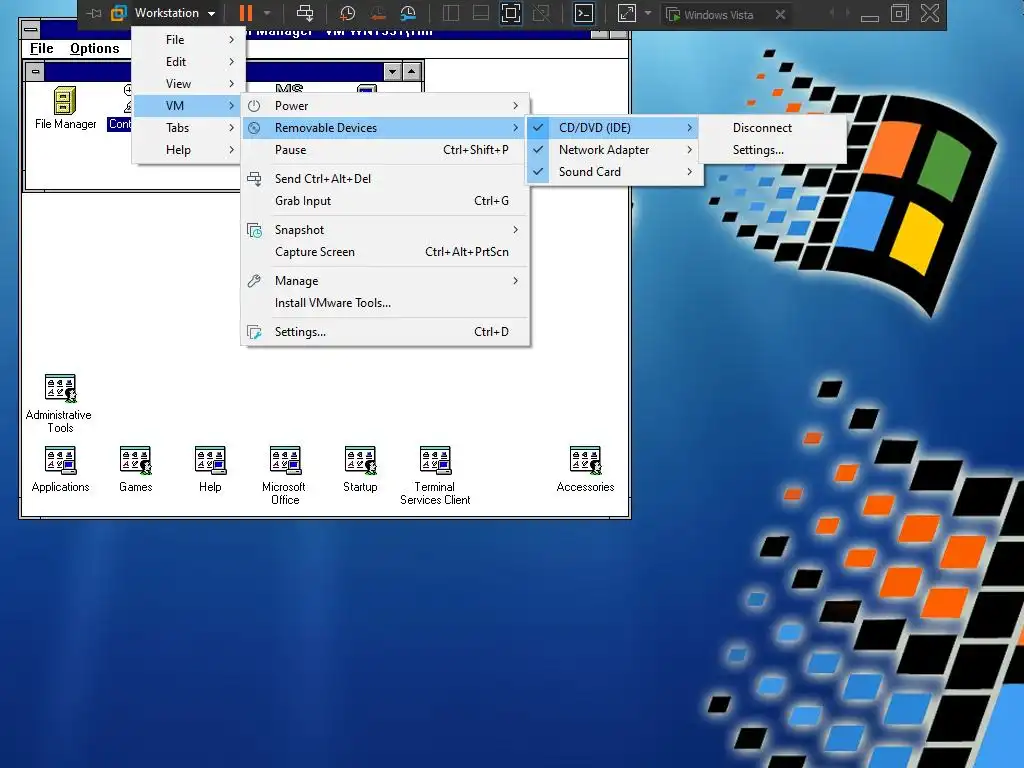Click the VMware Workstation logo icon
Image resolution: width=1024 pixels, height=768 pixels.
118,13
